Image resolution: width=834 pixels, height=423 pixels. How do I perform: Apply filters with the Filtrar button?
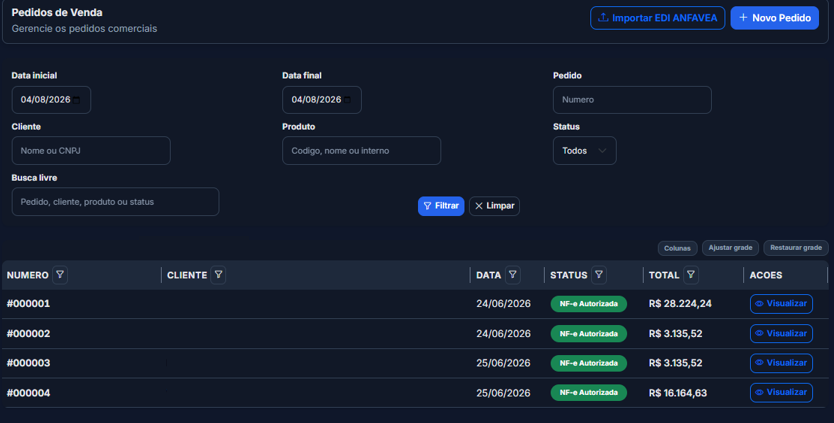tap(441, 206)
